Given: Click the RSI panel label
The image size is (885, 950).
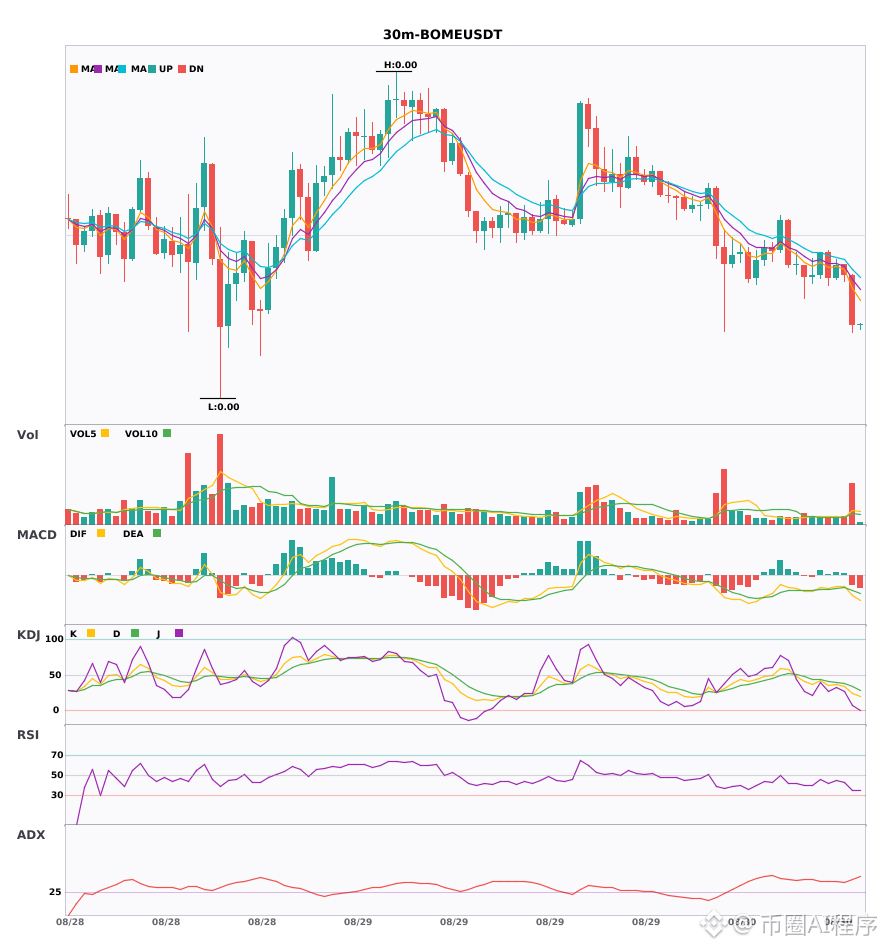Looking at the screenshot, I should click(x=28, y=735).
